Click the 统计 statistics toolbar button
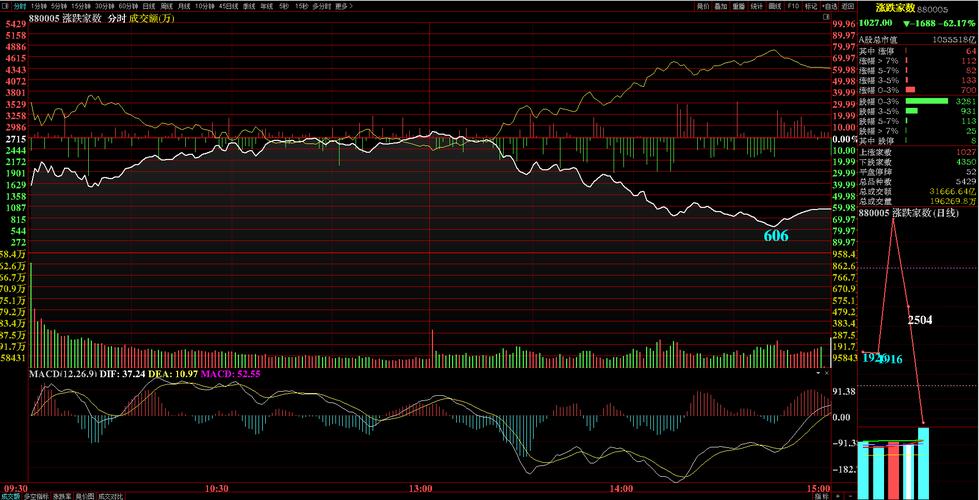This screenshot has height=500, width=979. (757, 5)
